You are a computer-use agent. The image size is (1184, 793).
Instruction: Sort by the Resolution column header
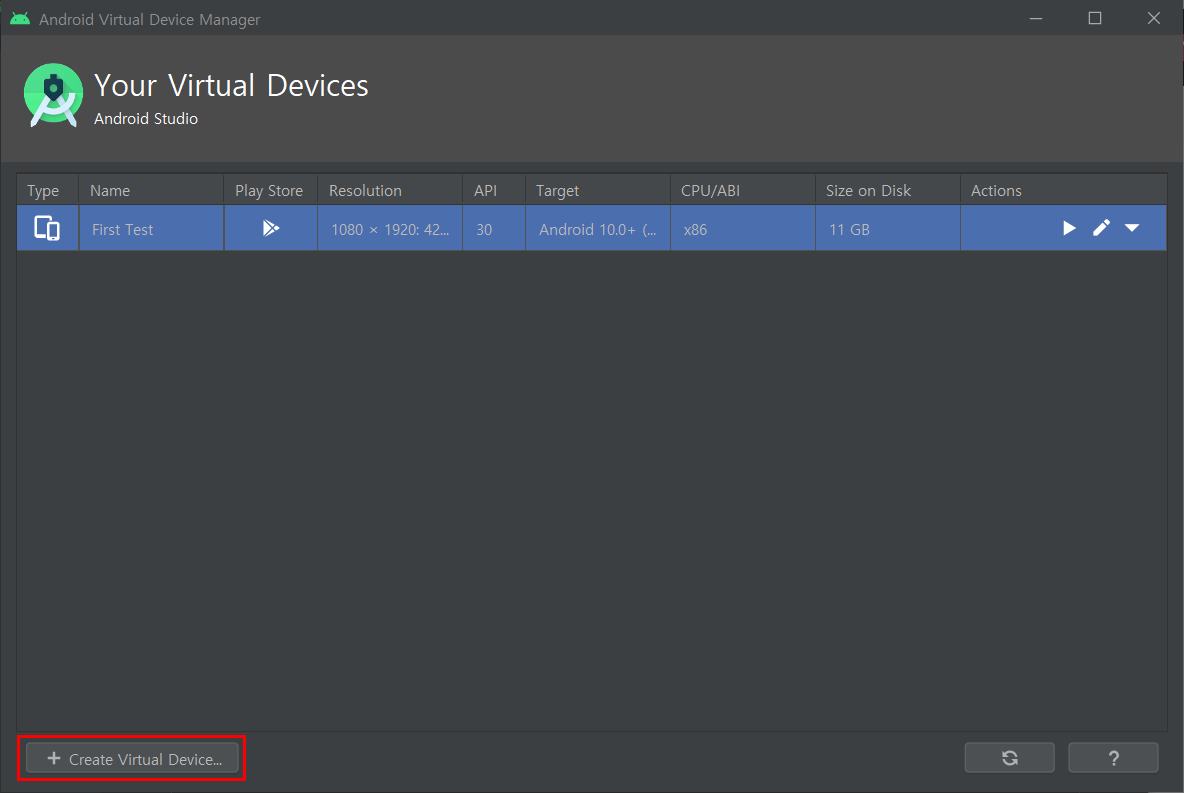(390, 190)
